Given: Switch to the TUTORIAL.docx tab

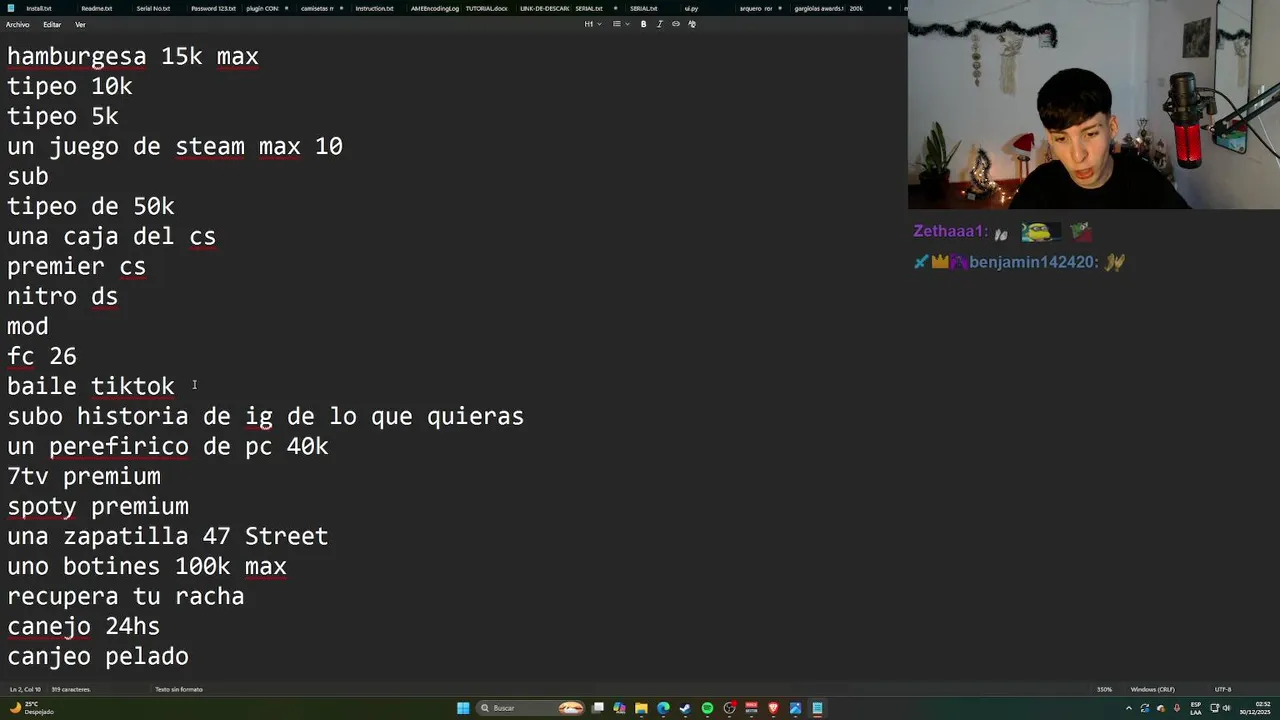Looking at the screenshot, I should point(486,8).
